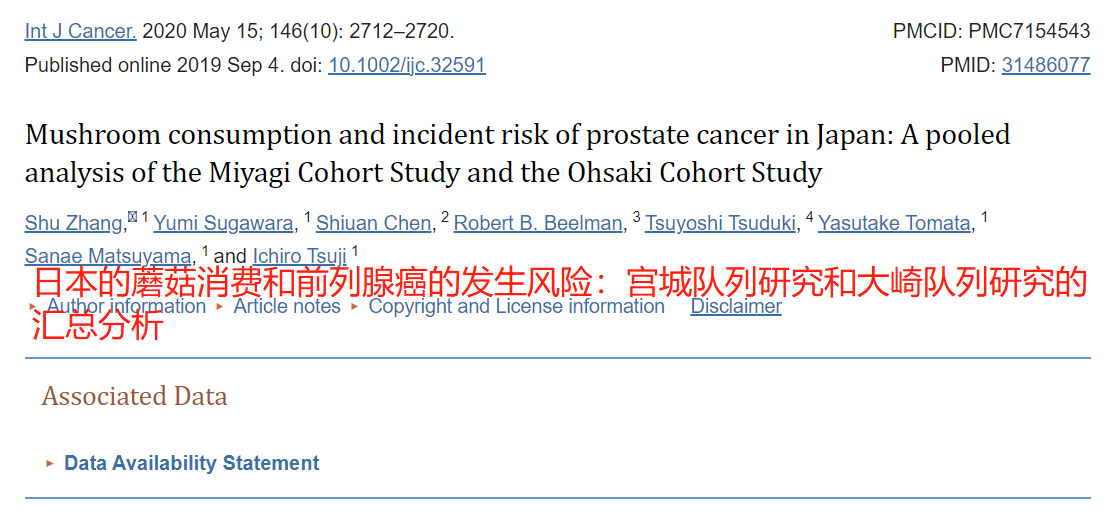This screenshot has width=1113, height=522.
Task: Open the Int J Cancer journal link
Action: click(80, 31)
